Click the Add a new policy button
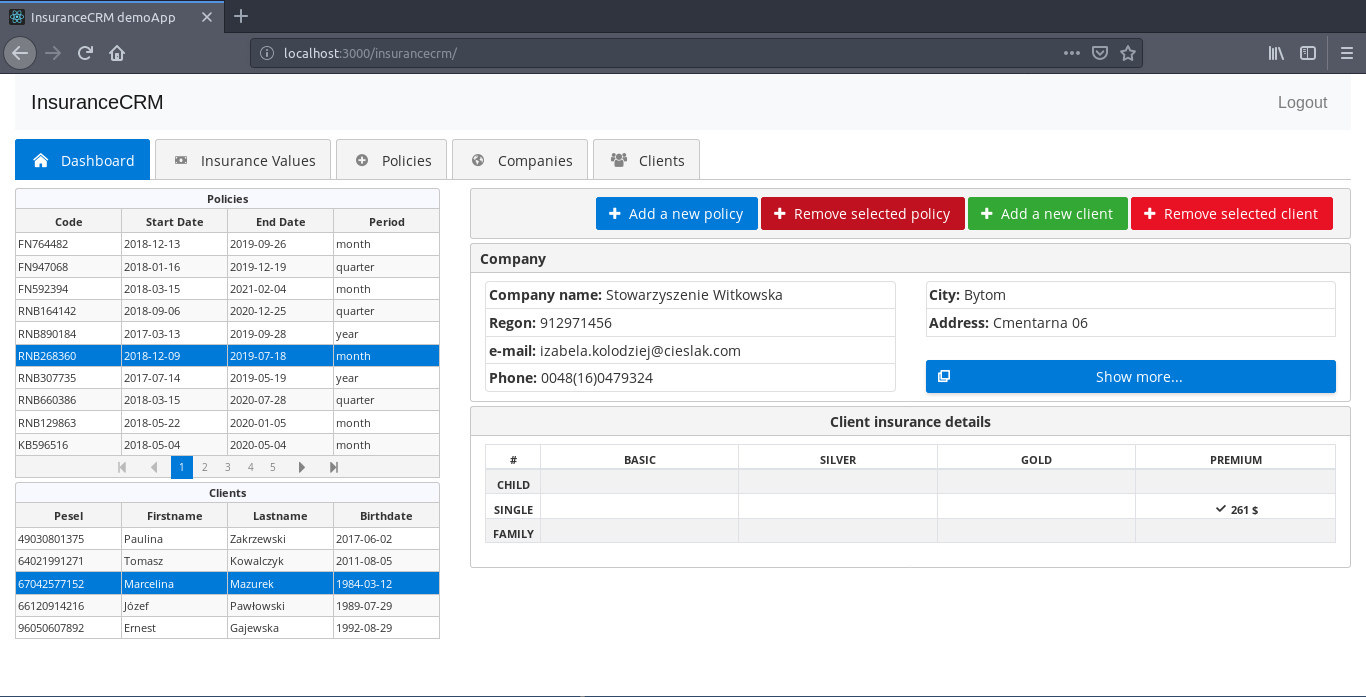 (x=676, y=213)
